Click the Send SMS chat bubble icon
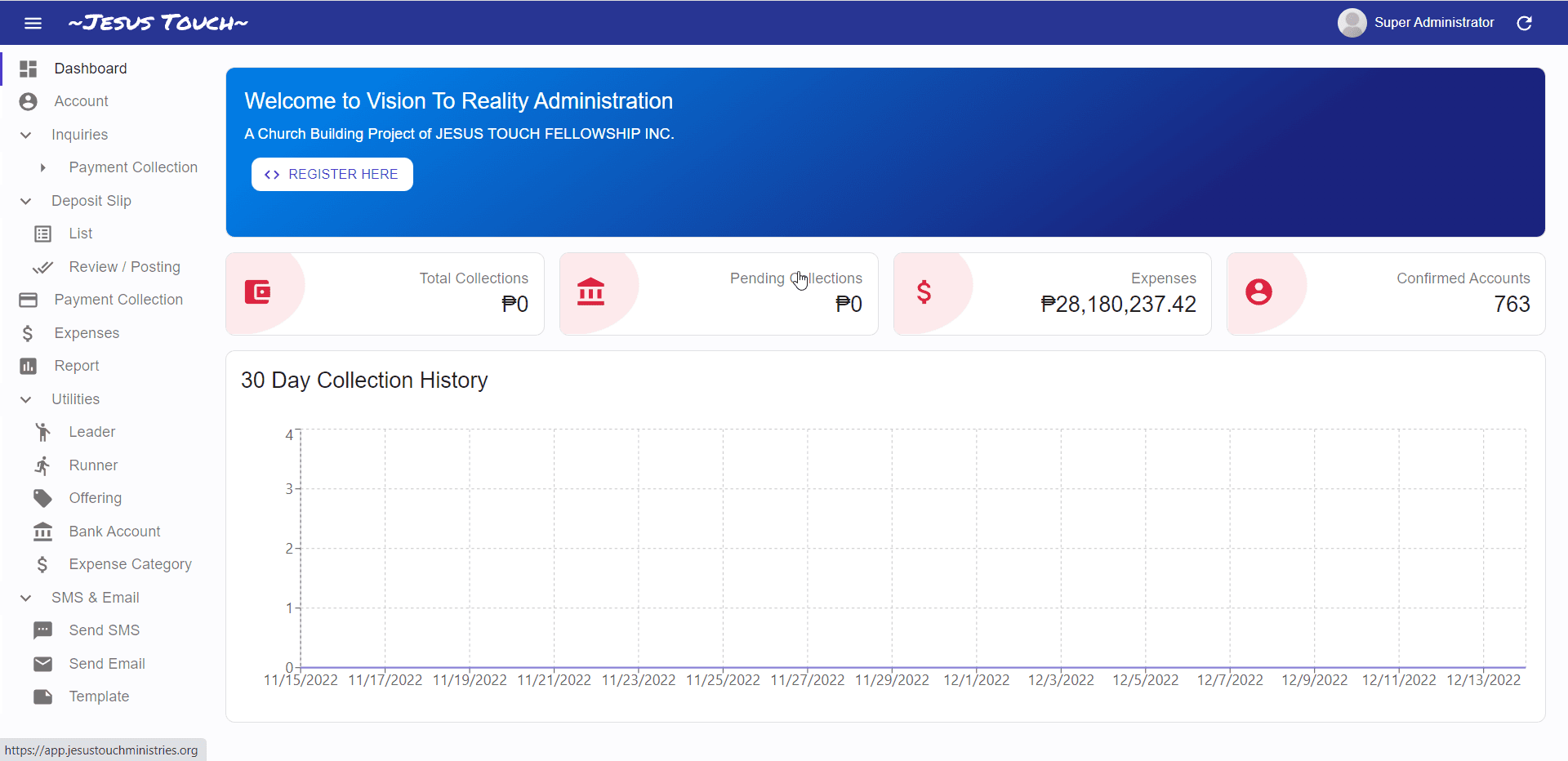Screen dimensions: 1568x761 coord(43,630)
